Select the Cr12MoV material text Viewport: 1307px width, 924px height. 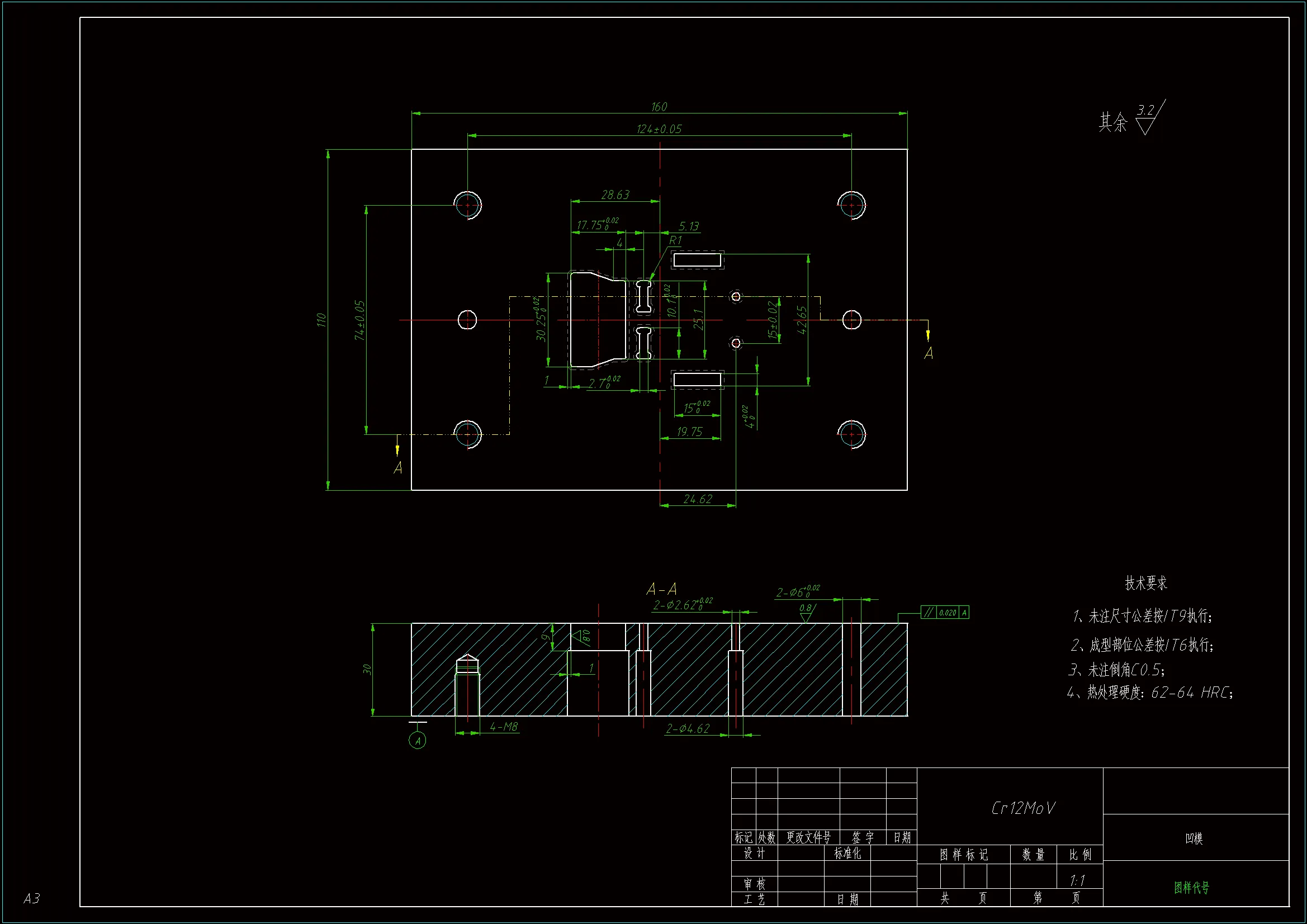[1023, 808]
